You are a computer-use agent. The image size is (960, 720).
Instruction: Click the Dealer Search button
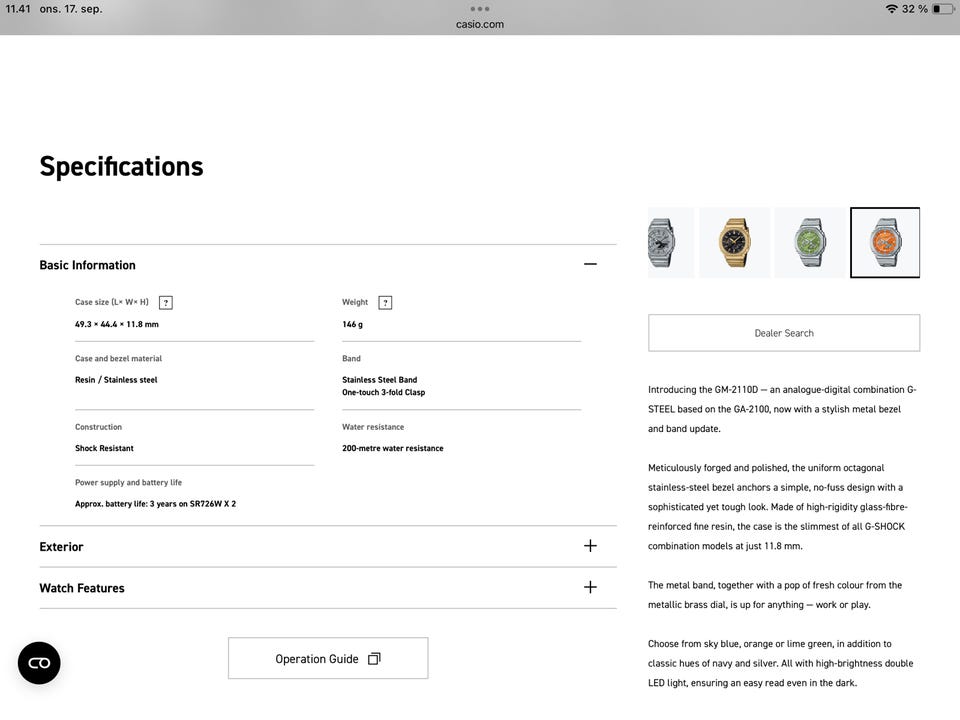coord(784,333)
